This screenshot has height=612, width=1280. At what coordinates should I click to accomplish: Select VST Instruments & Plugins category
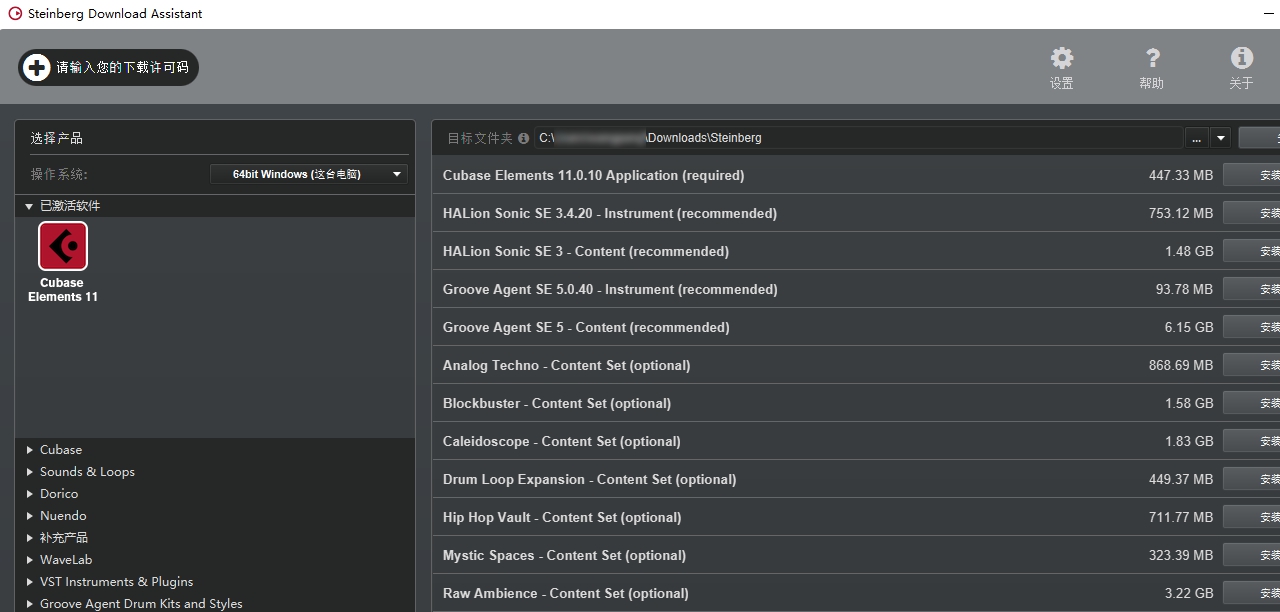click(116, 582)
